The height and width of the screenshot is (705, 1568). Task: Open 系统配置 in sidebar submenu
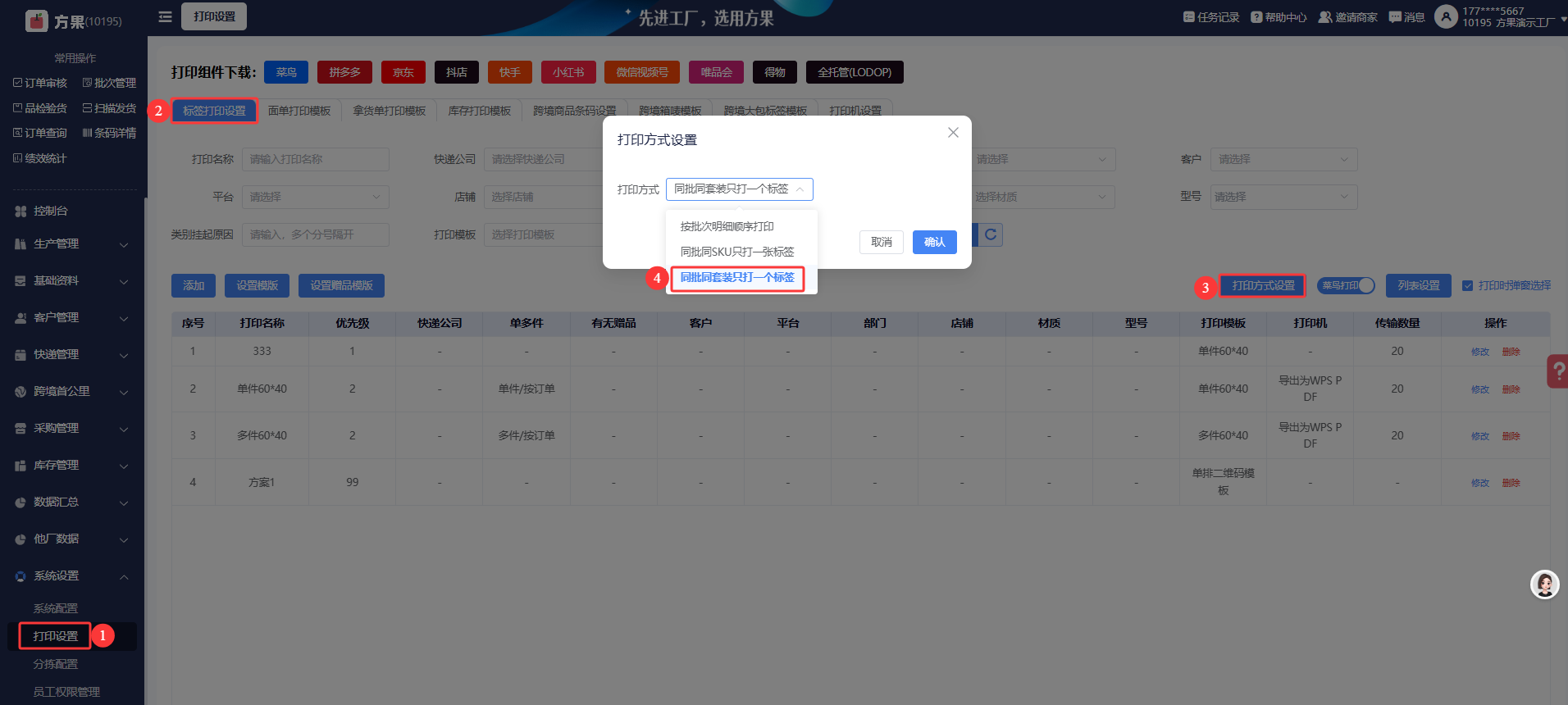click(56, 608)
